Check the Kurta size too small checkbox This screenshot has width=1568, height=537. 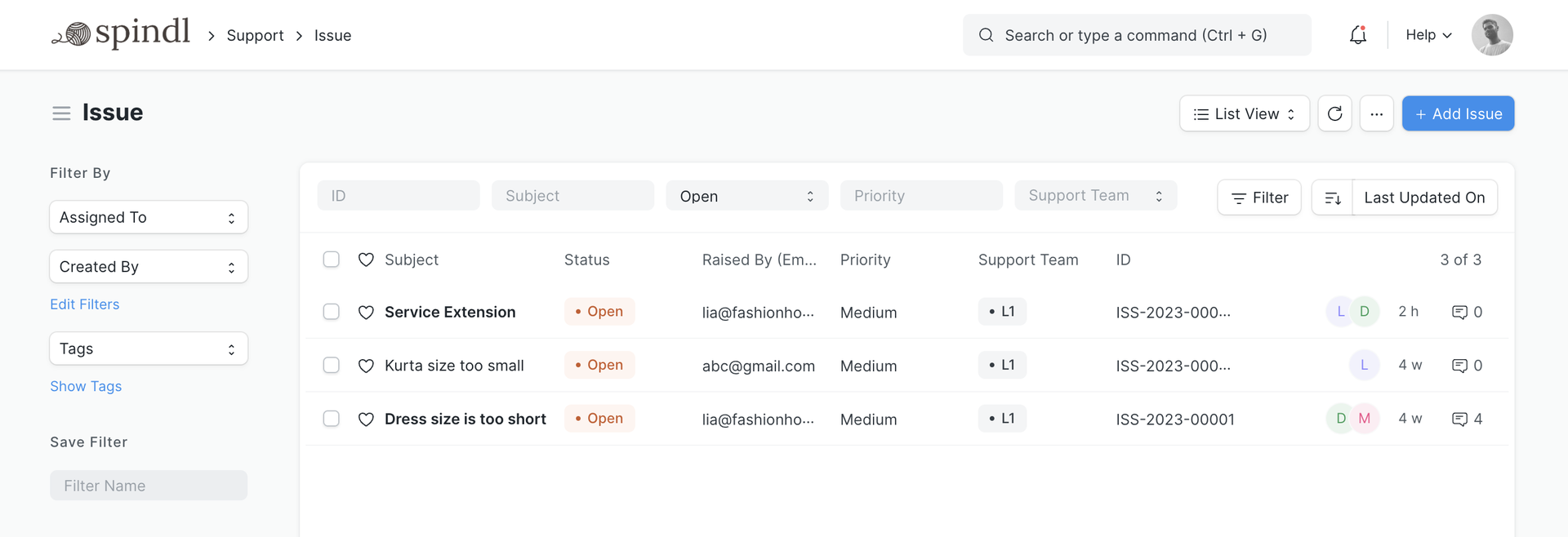tap(331, 366)
